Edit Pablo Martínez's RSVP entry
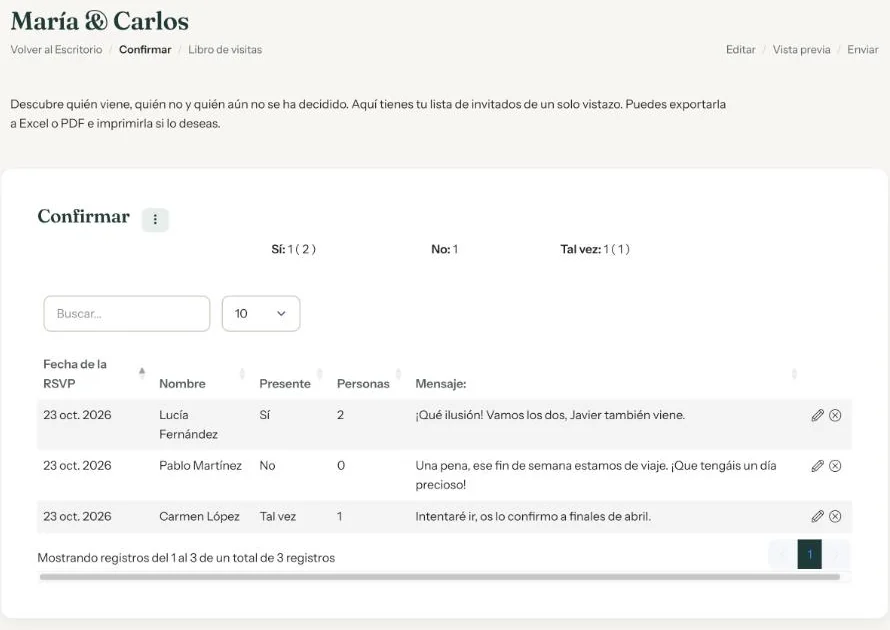Image resolution: width=890 pixels, height=630 pixels. click(817, 466)
